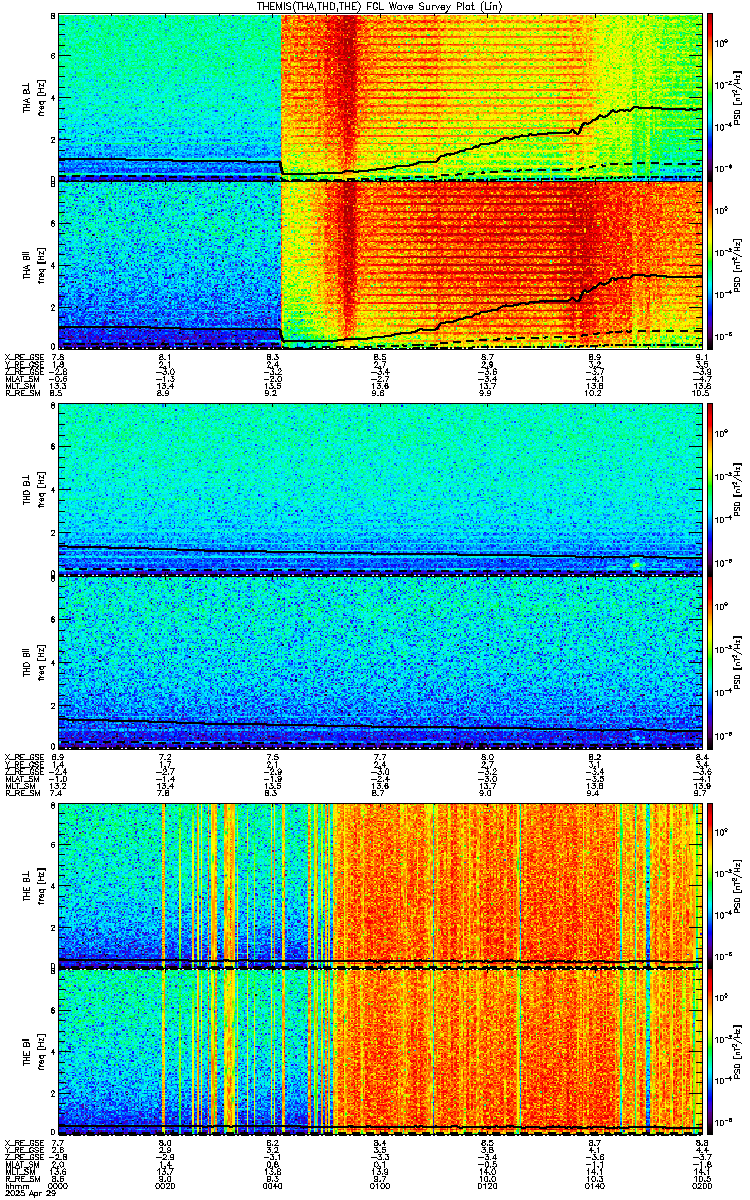Click the 0020 time tick label
Screen dimensions: 750x1200
[x=165, y=1185]
